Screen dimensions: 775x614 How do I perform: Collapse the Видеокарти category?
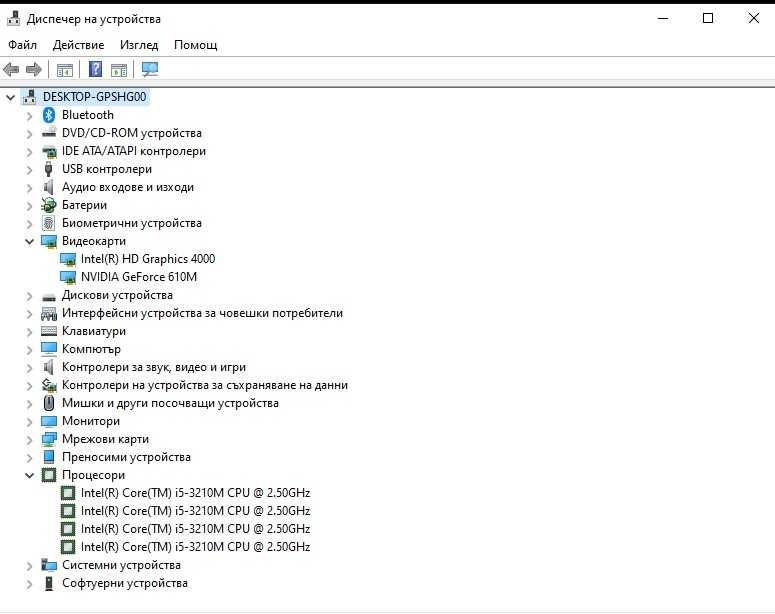coord(30,241)
